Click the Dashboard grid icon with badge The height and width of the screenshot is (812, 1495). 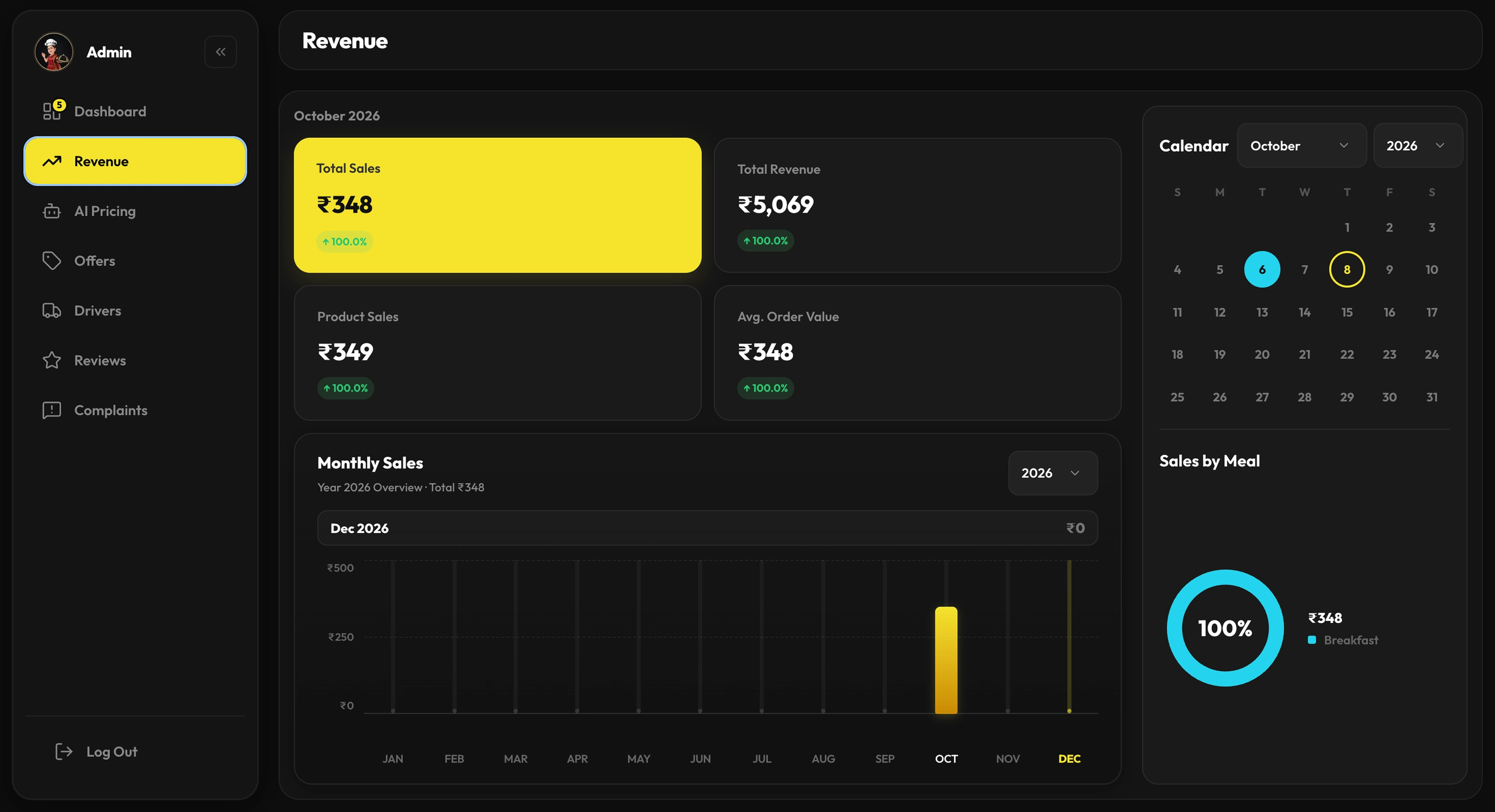(x=52, y=110)
